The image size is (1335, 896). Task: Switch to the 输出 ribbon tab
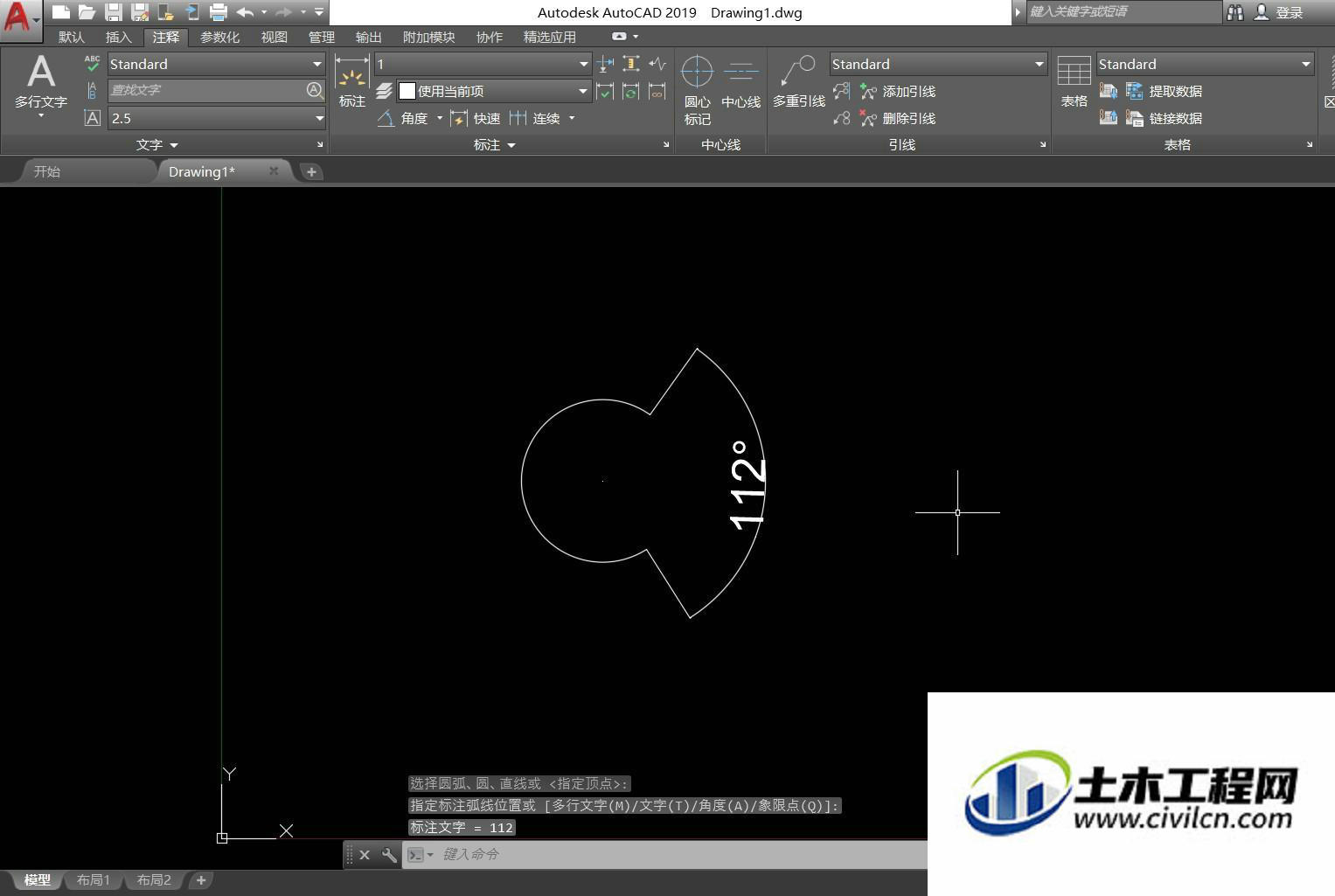click(x=368, y=37)
